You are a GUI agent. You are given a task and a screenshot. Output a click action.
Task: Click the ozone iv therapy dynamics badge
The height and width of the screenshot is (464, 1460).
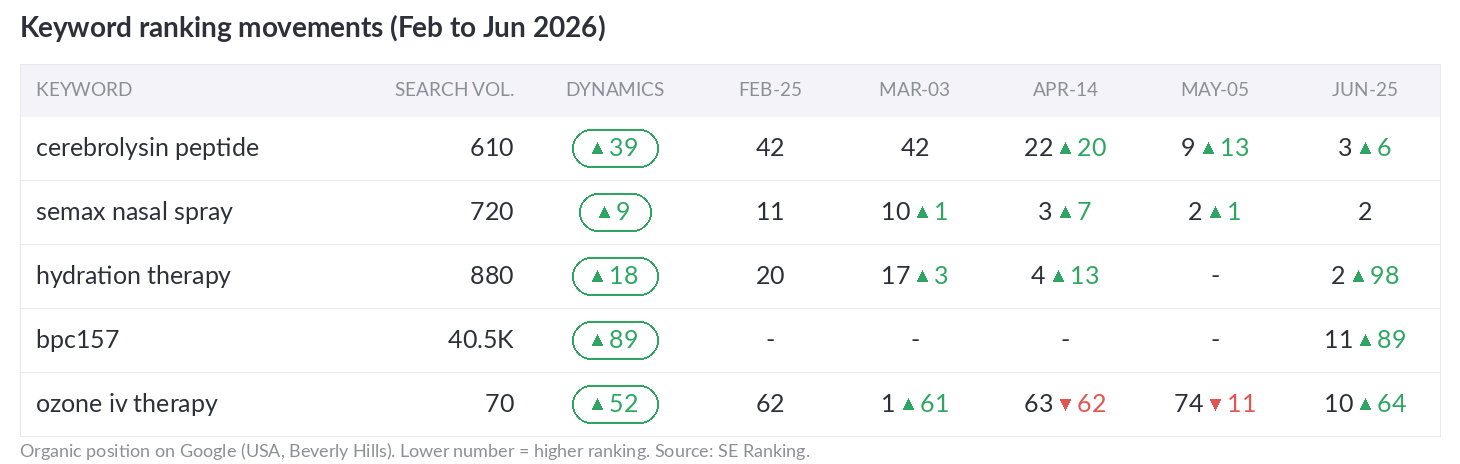(615, 404)
